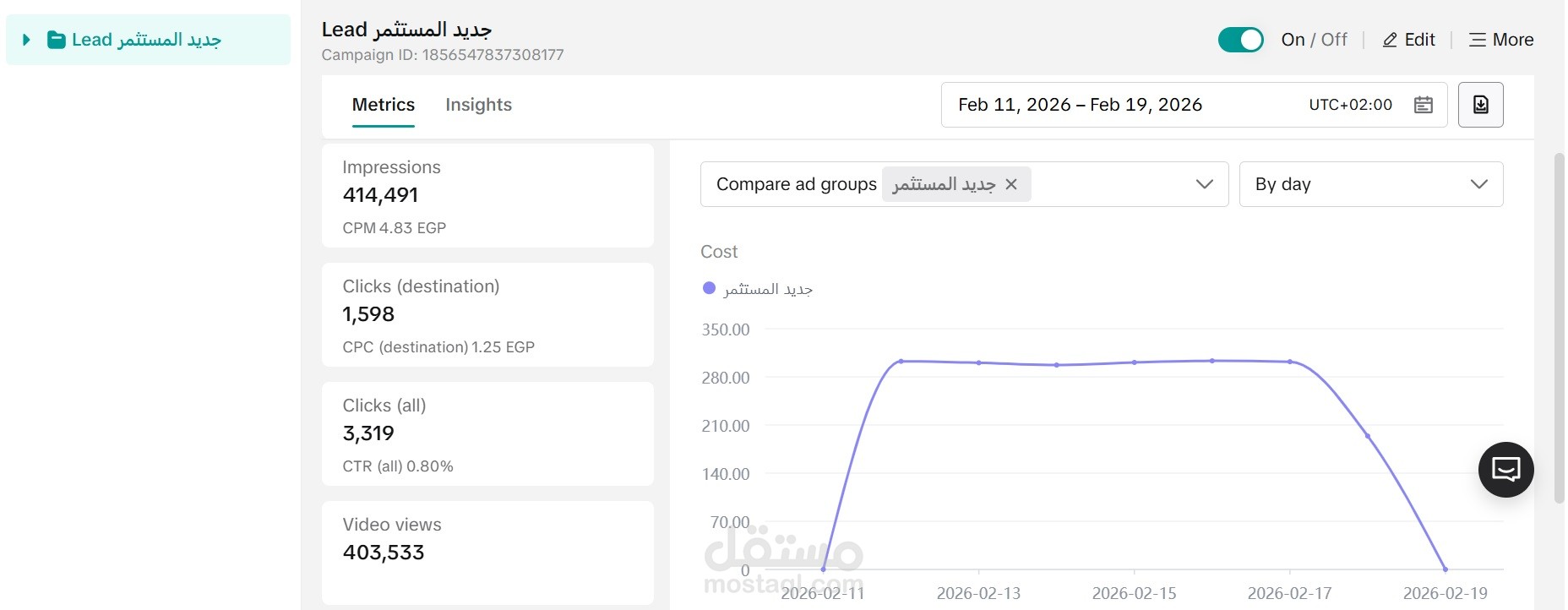Click On next to the campaign switch

[1293, 39]
